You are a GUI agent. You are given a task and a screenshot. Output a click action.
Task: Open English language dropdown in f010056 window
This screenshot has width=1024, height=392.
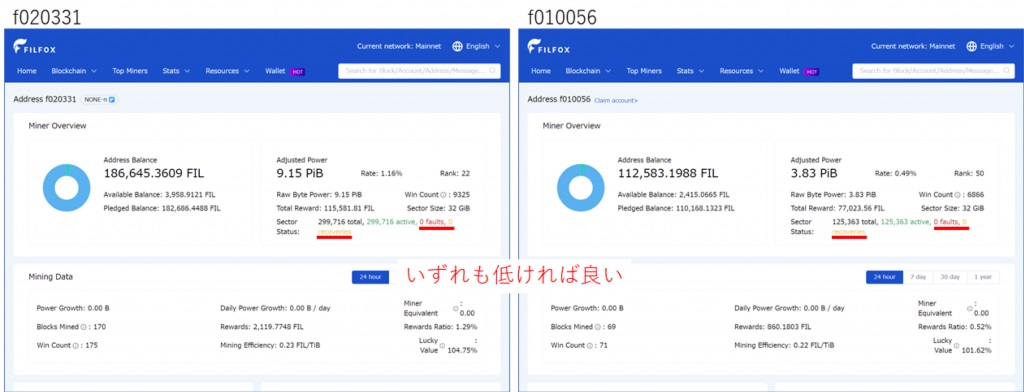point(997,46)
